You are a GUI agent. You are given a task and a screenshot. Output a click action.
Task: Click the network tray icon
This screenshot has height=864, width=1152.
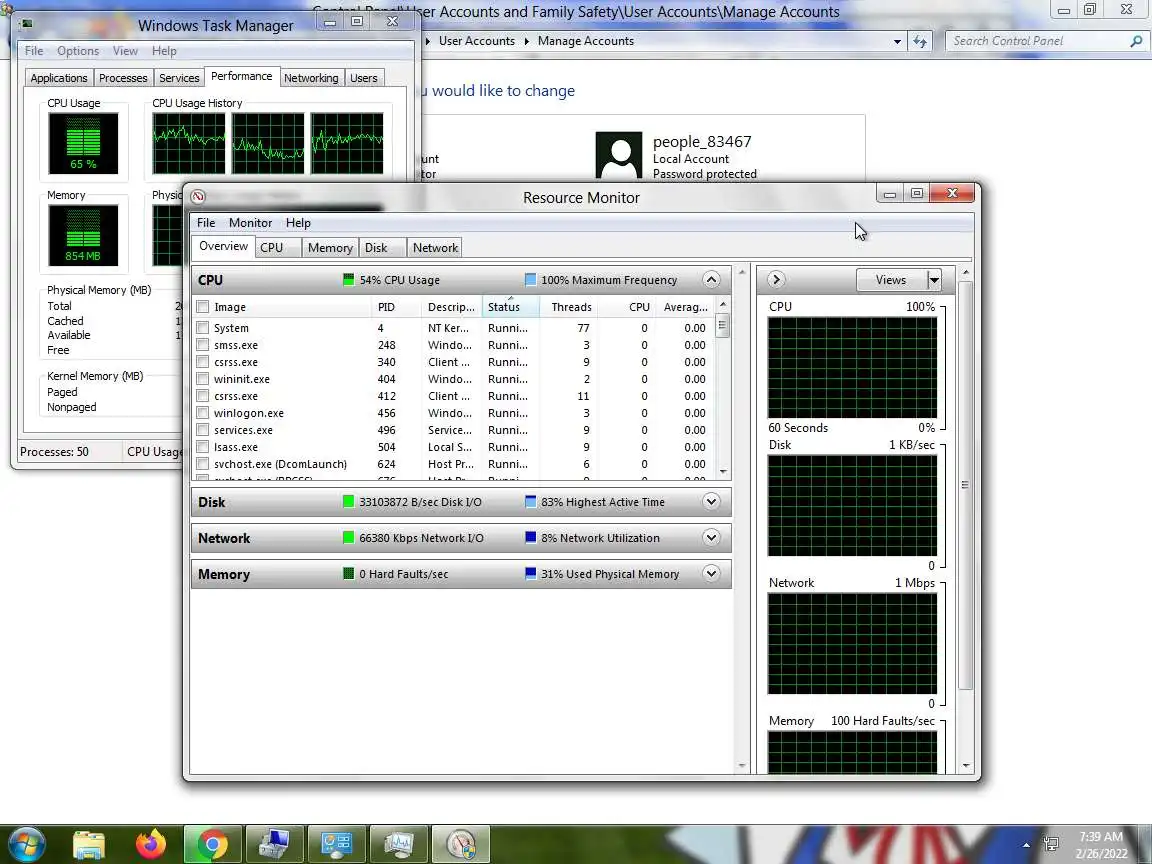pos(1051,844)
